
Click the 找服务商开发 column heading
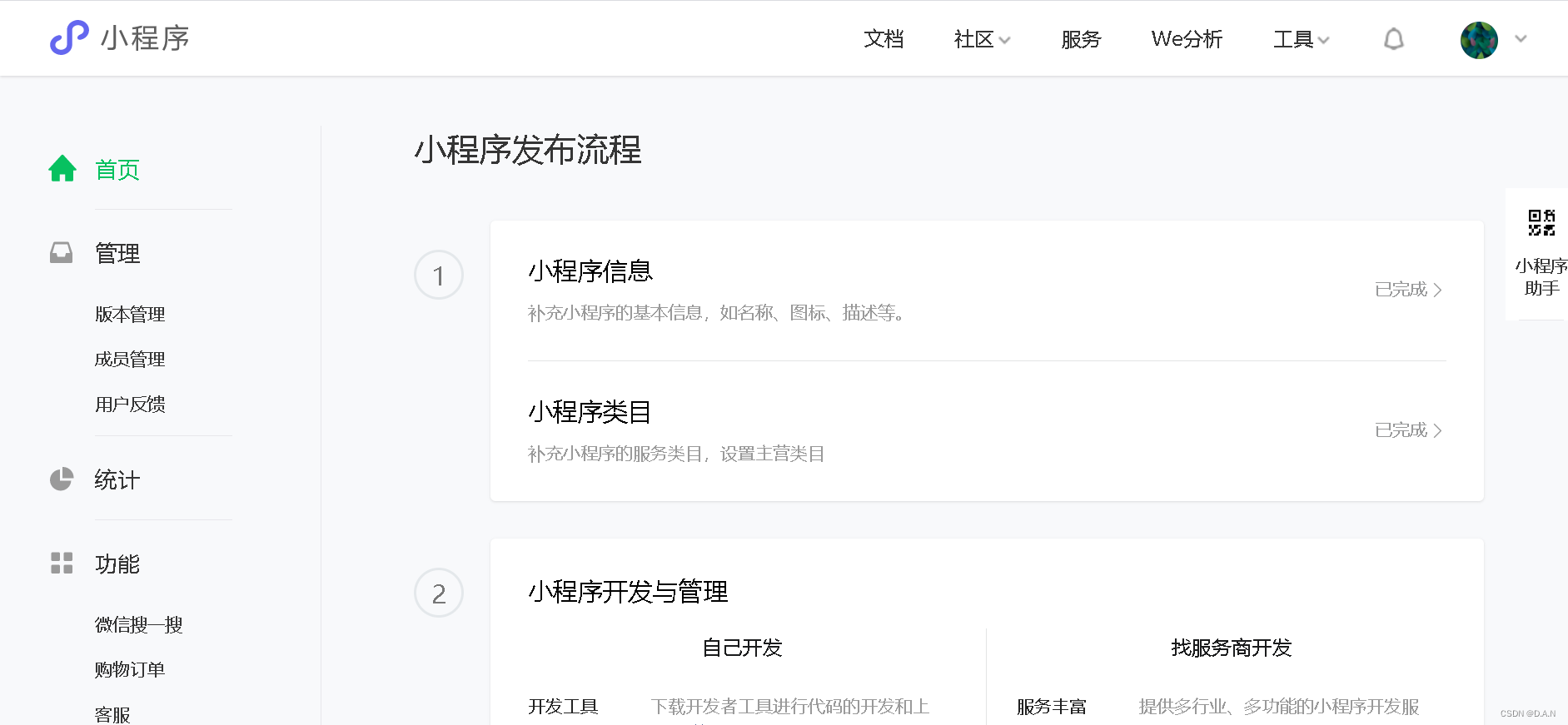1231,648
